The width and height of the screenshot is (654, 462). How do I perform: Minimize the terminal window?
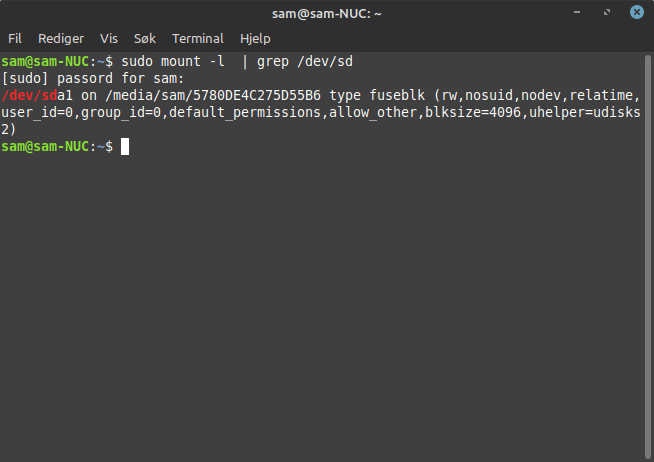pos(577,12)
